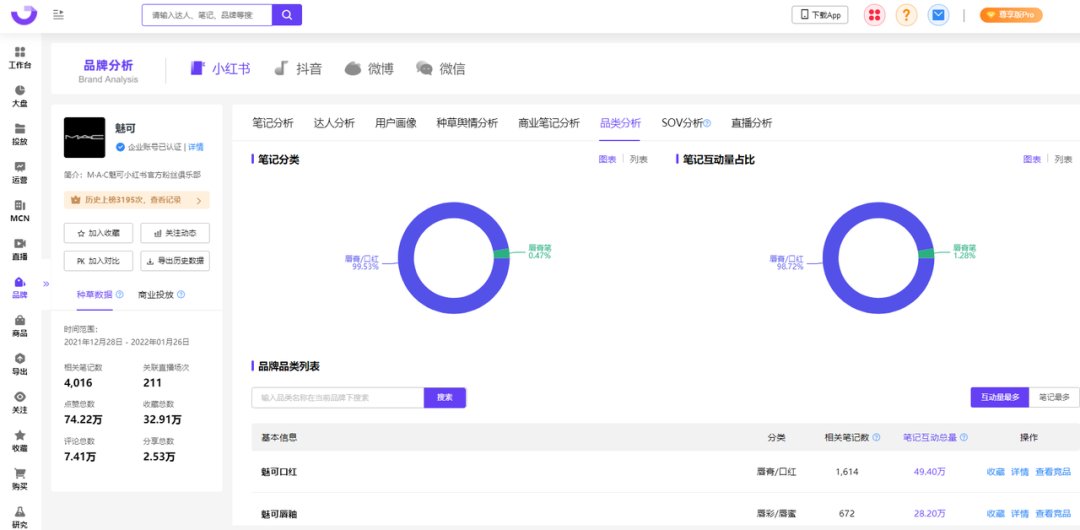Viewport: 1080px width, 530px height.
Task: Click the top search input field
Action: click(x=207, y=14)
